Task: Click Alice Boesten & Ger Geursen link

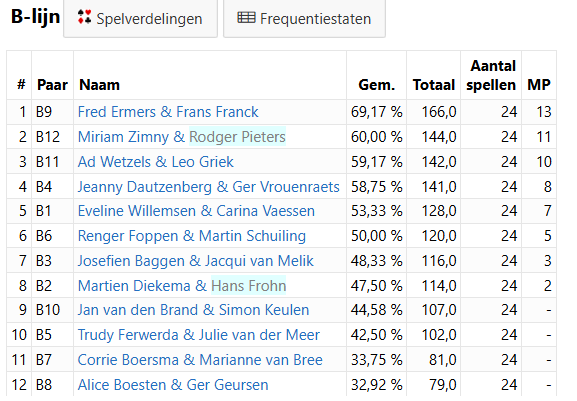Action: pos(173,385)
